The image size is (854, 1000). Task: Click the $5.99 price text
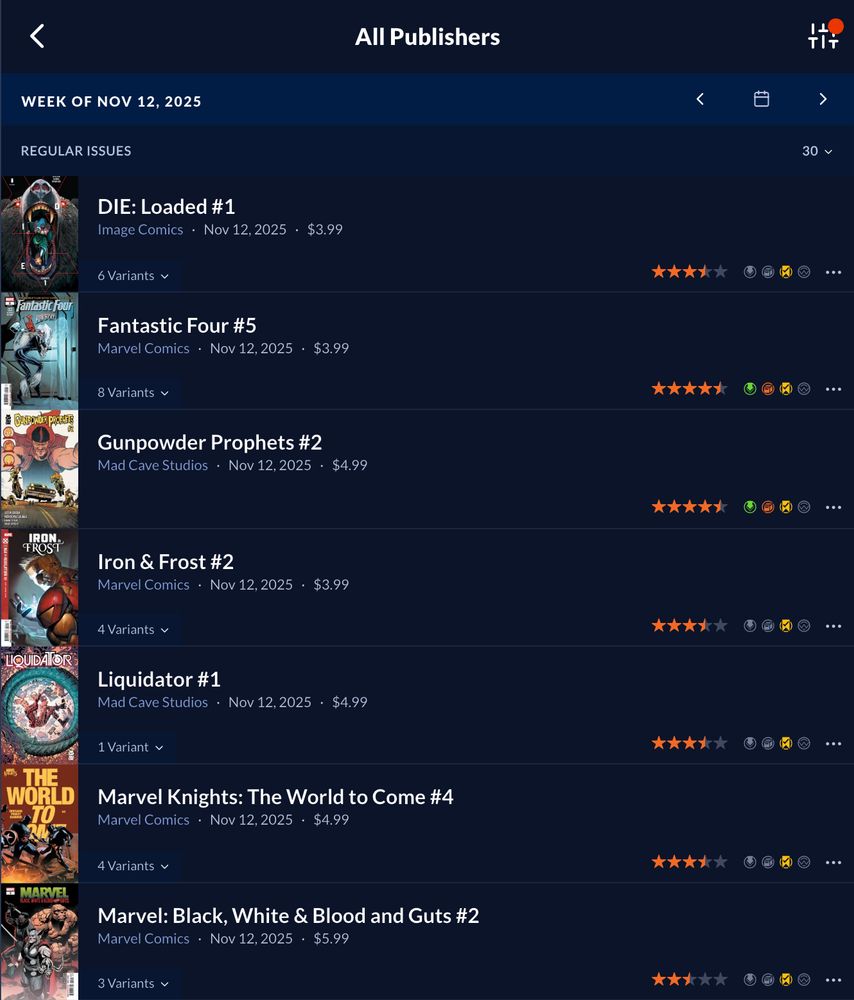331,939
